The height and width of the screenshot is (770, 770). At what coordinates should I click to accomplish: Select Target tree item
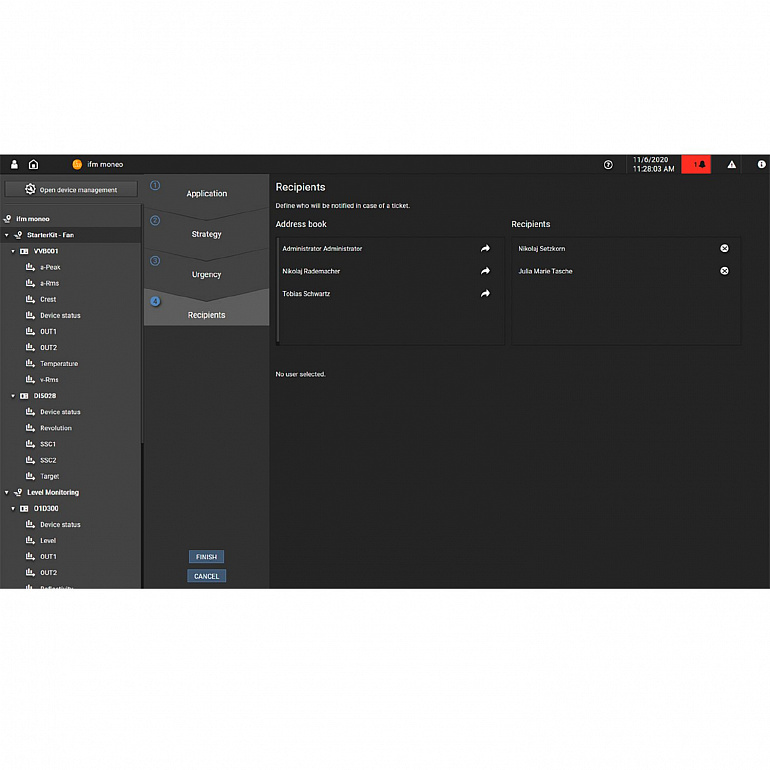pyautogui.click(x=50, y=476)
